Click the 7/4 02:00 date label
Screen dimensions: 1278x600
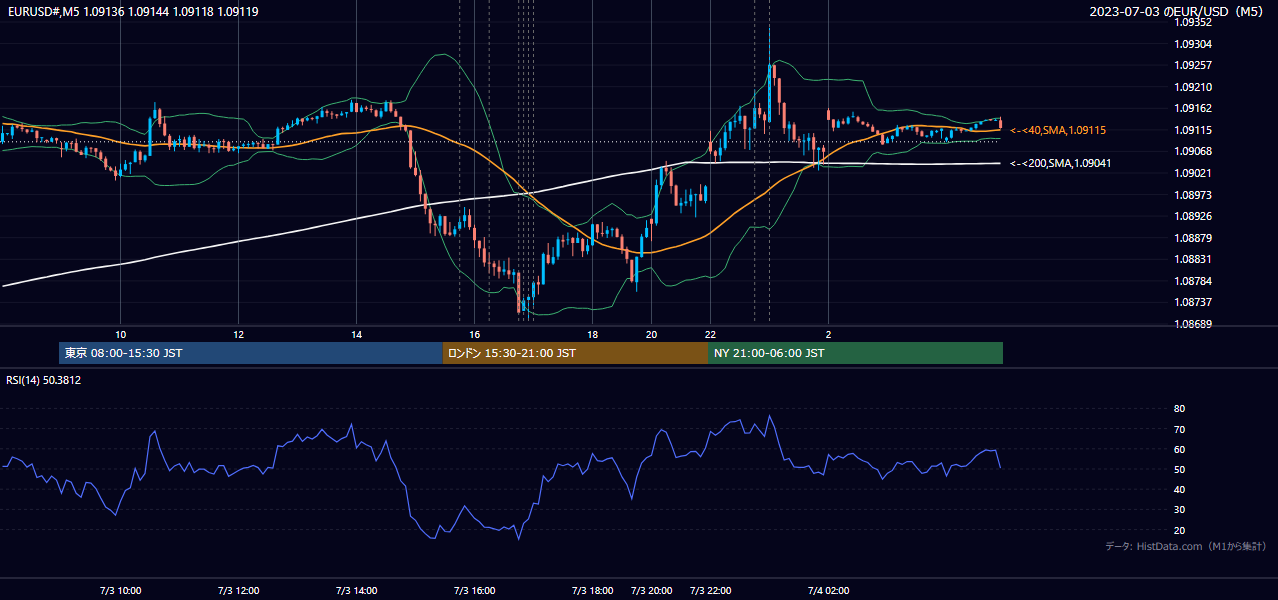[x=828, y=591]
